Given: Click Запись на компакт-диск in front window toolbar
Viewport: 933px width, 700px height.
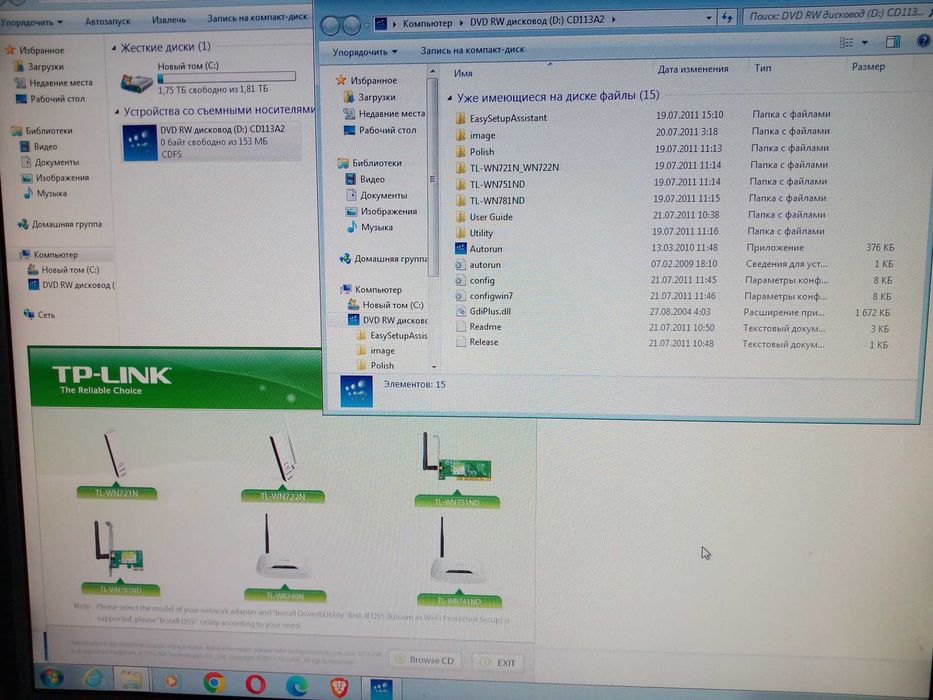Looking at the screenshot, I should [472, 50].
